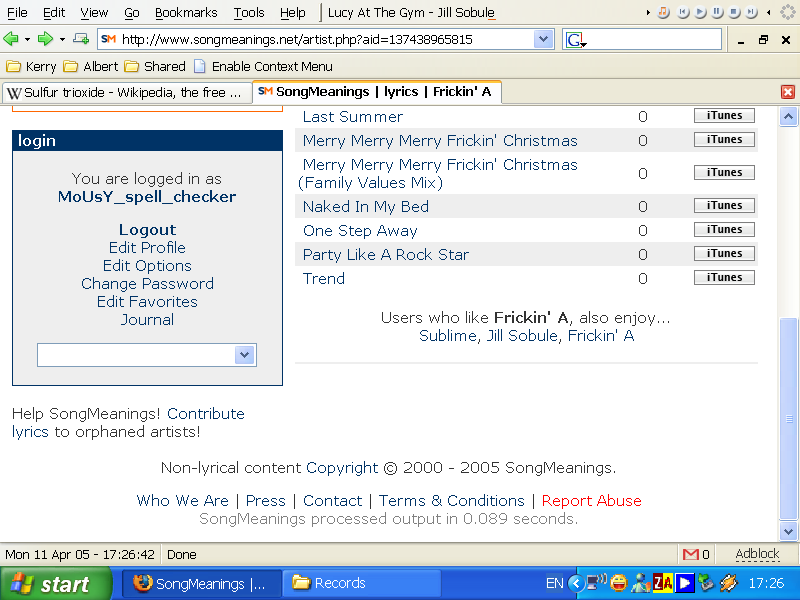The height and width of the screenshot is (600, 800).
Task: Open the Journal link
Action: 147,319
